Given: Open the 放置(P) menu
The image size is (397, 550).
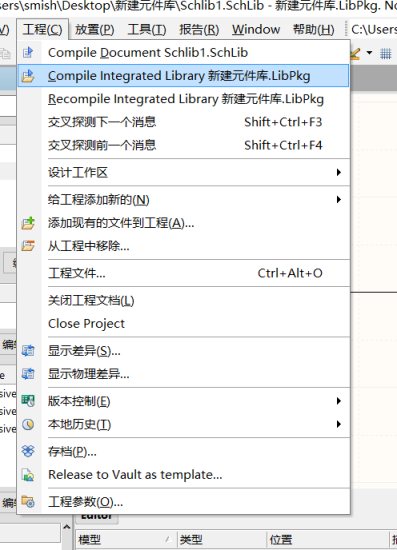Looking at the screenshot, I should [x=94, y=29].
